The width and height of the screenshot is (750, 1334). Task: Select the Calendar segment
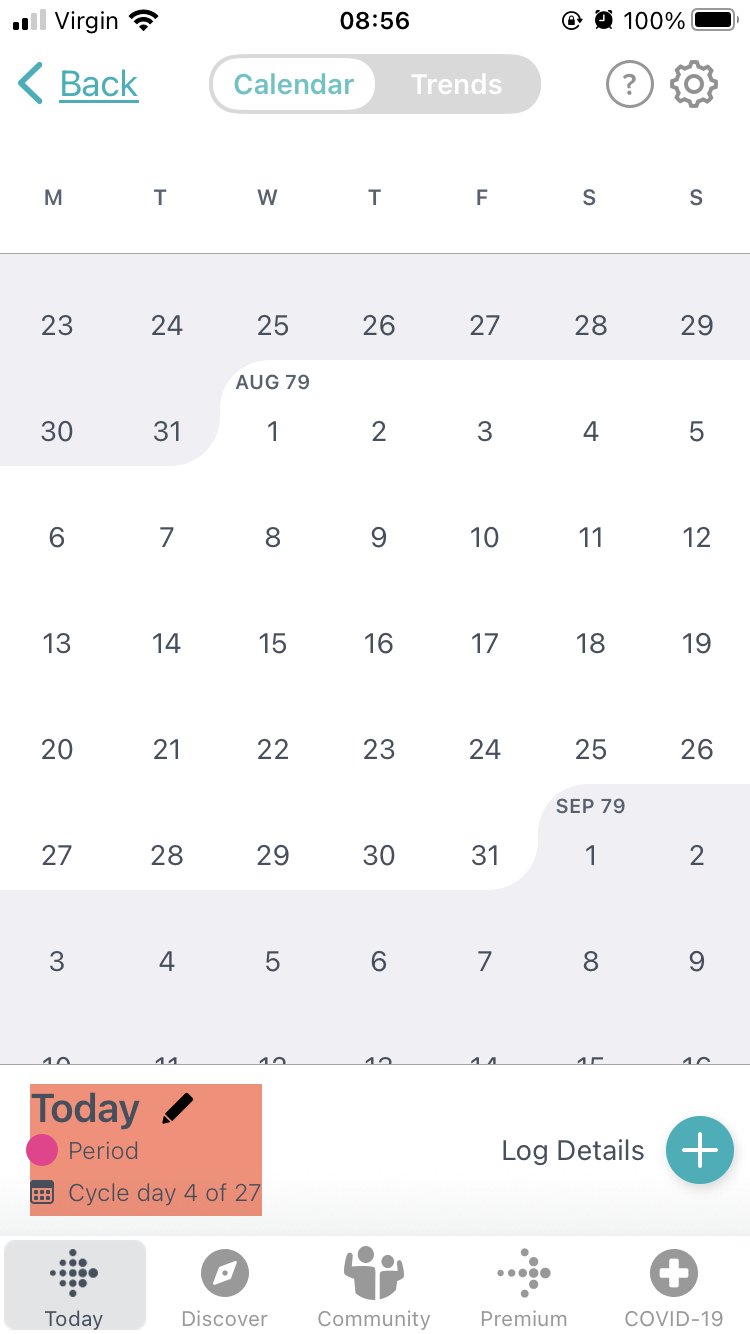[x=294, y=85]
